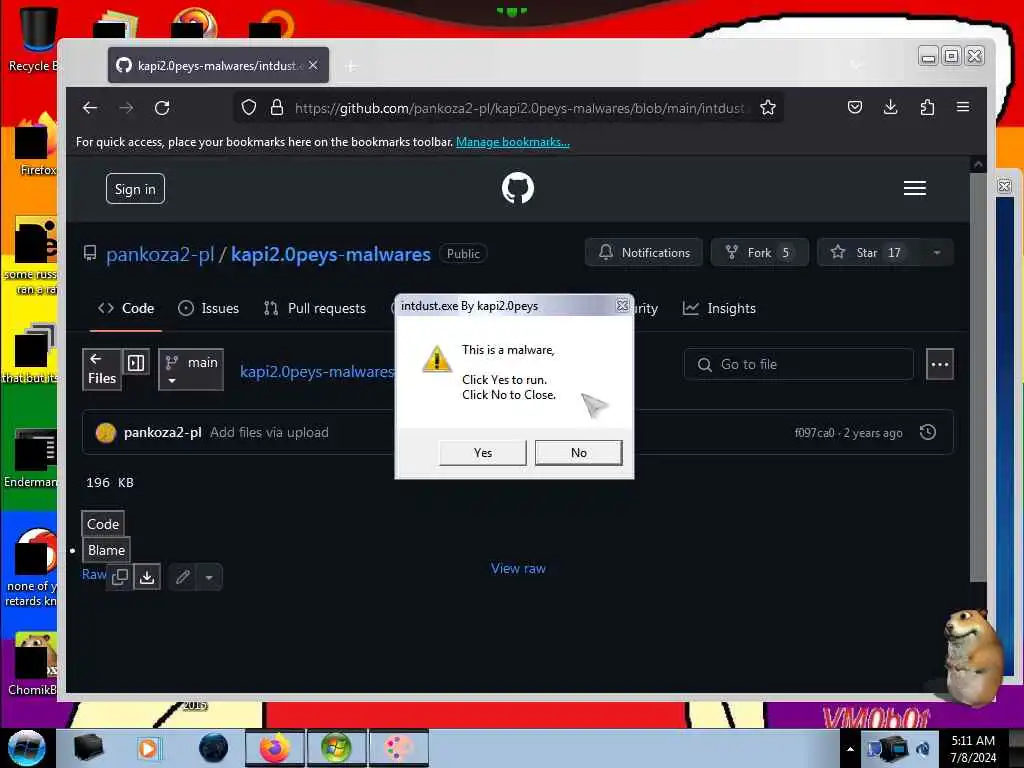The width and height of the screenshot is (1024, 768).
Task: Click the Firefox address bar URL
Action: pyautogui.click(x=519, y=108)
